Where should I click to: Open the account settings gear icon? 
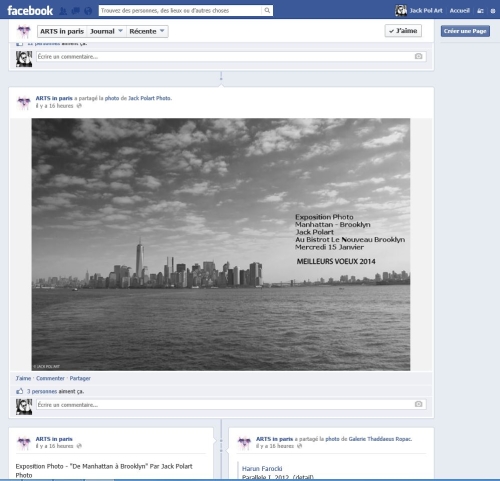(493, 11)
